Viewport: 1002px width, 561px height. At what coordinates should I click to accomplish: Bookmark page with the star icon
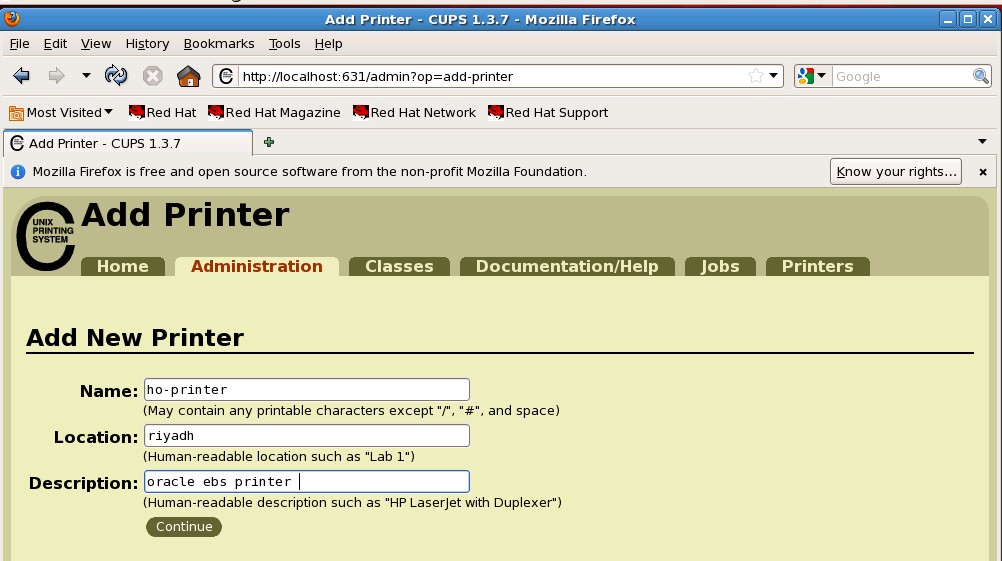(x=756, y=76)
